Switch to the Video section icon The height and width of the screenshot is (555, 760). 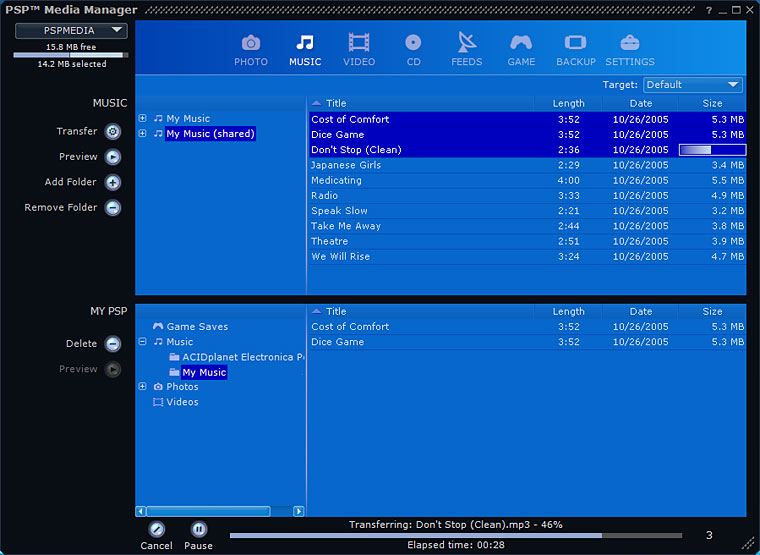tap(358, 43)
